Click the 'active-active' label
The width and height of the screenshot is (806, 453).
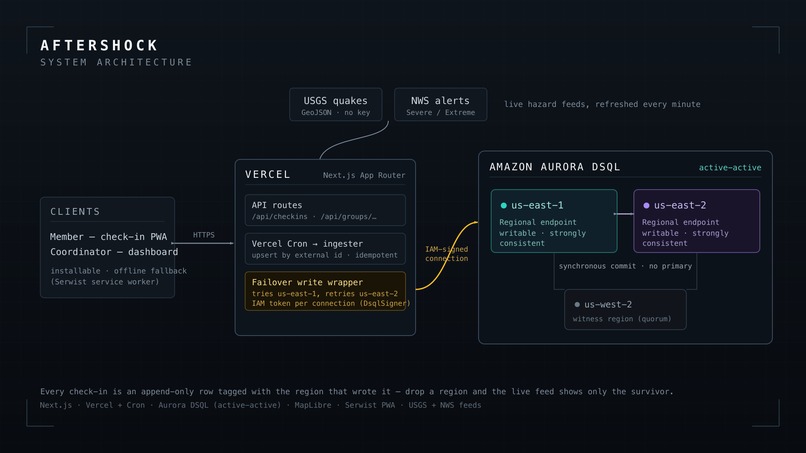click(x=730, y=168)
